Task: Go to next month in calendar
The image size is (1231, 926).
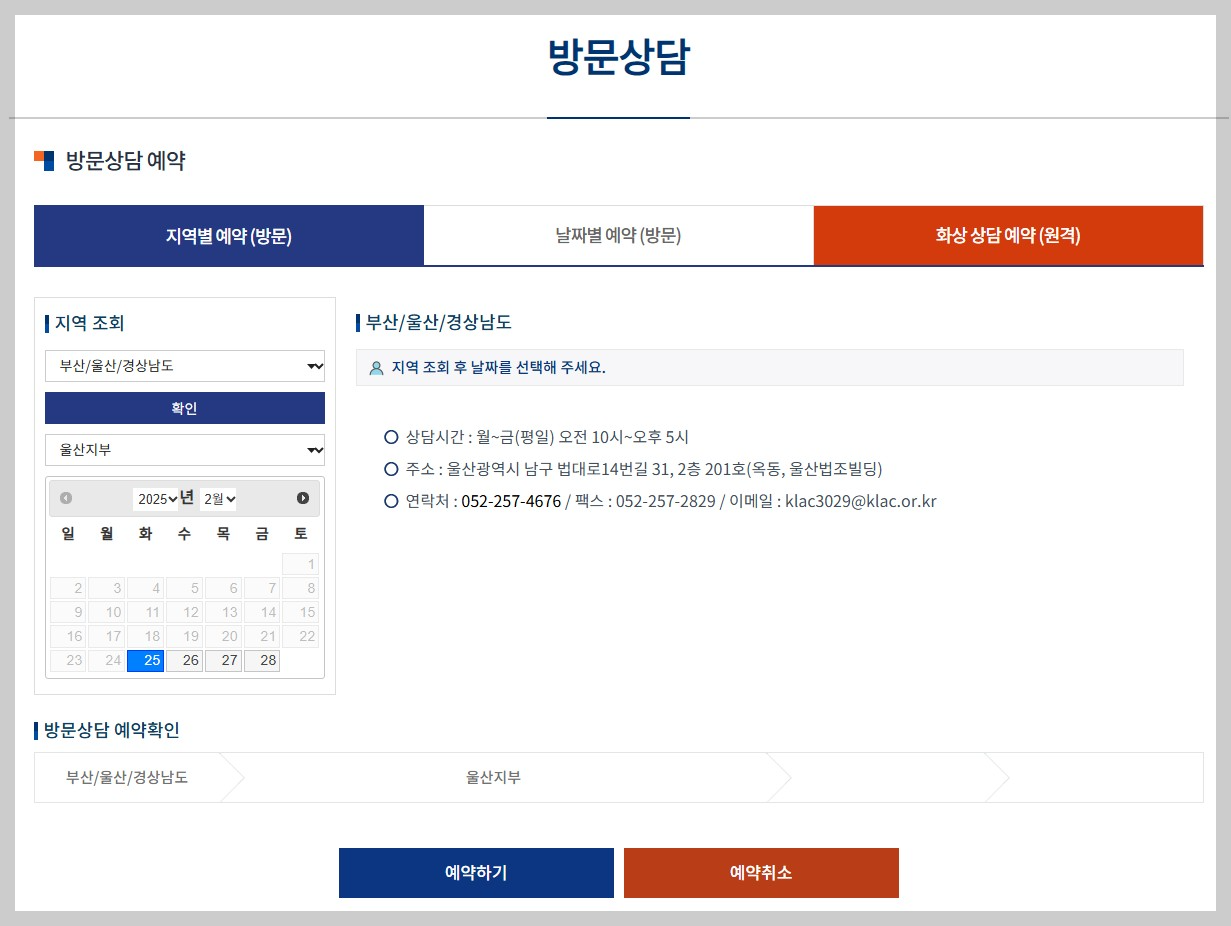Action: click(303, 498)
